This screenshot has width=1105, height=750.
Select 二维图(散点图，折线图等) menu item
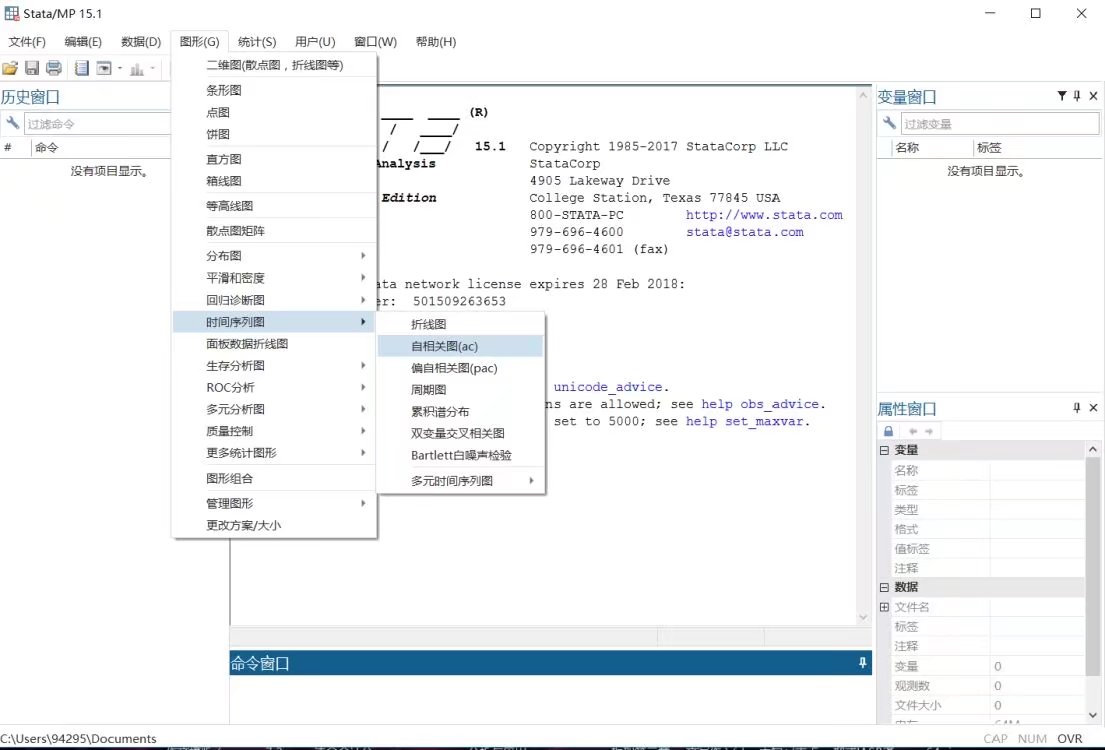pos(274,65)
